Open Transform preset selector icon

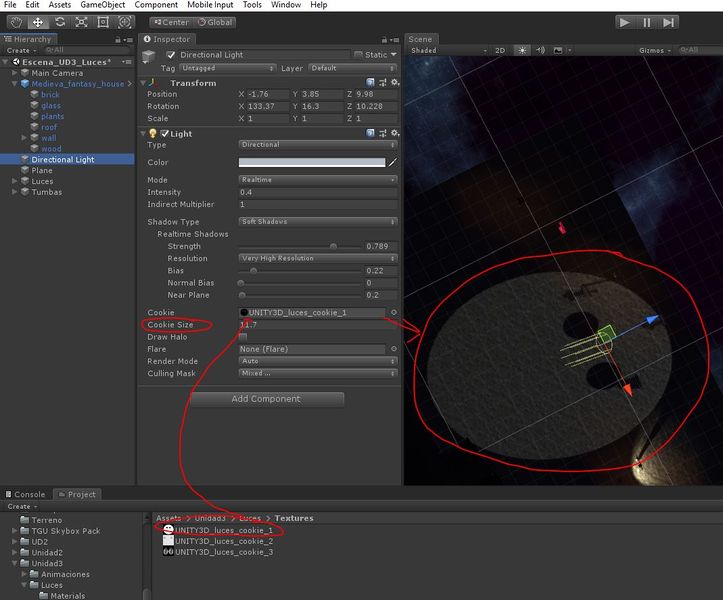(x=382, y=82)
